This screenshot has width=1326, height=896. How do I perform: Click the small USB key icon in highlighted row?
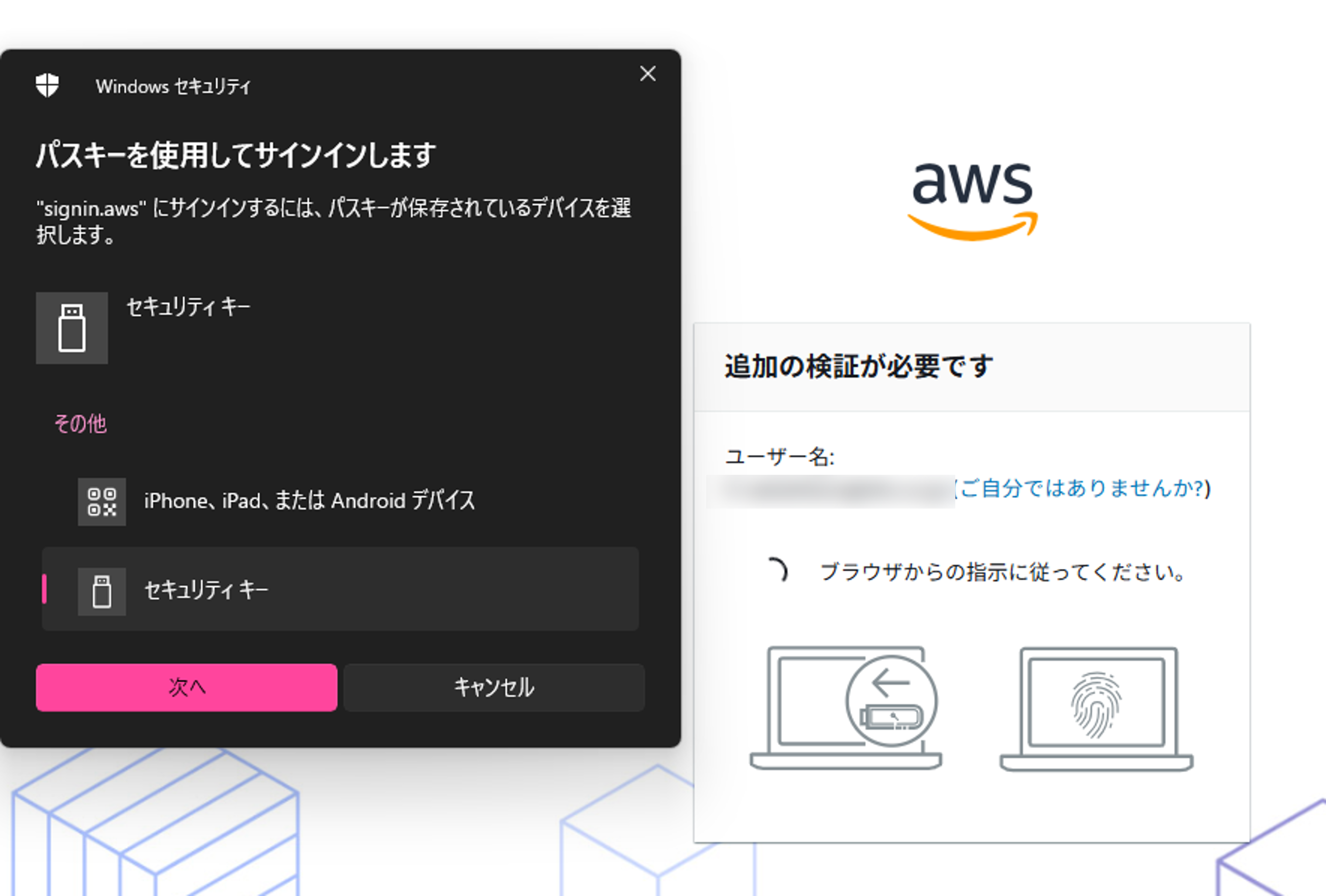102,591
